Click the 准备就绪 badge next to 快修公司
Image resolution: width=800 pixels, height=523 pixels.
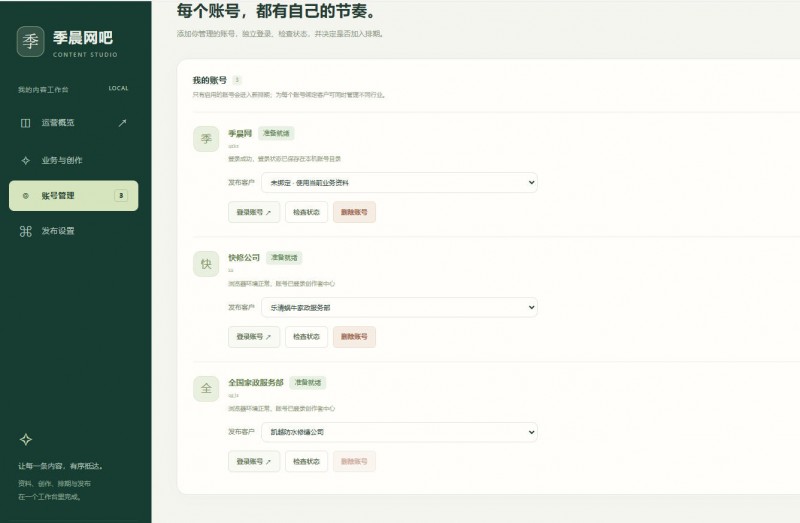[284, 258]
